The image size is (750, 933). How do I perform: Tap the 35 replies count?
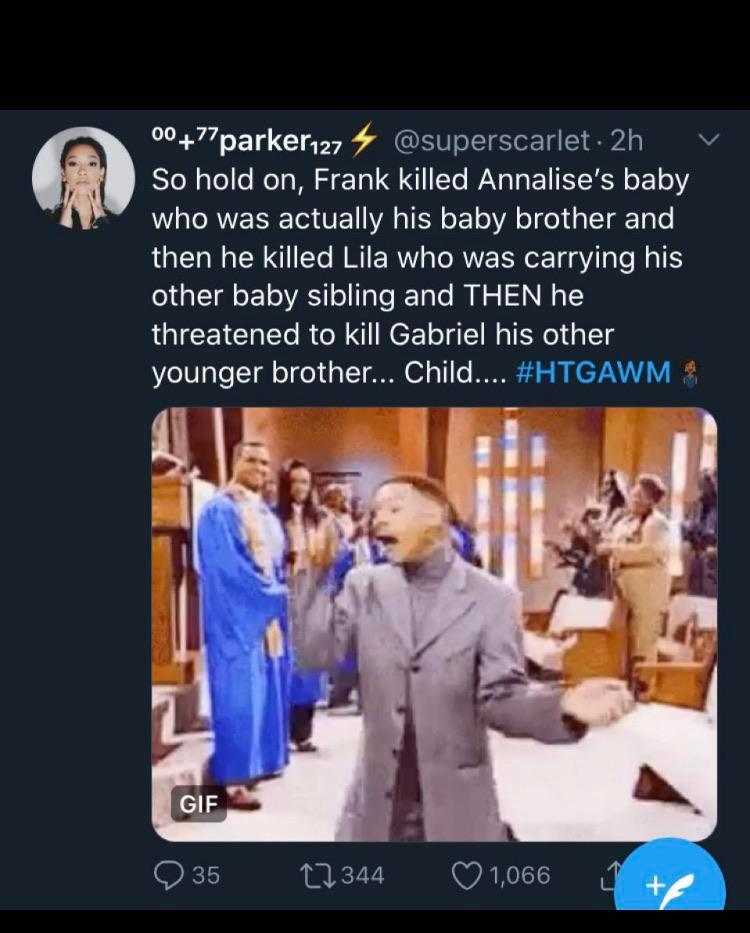click(205, 875)
